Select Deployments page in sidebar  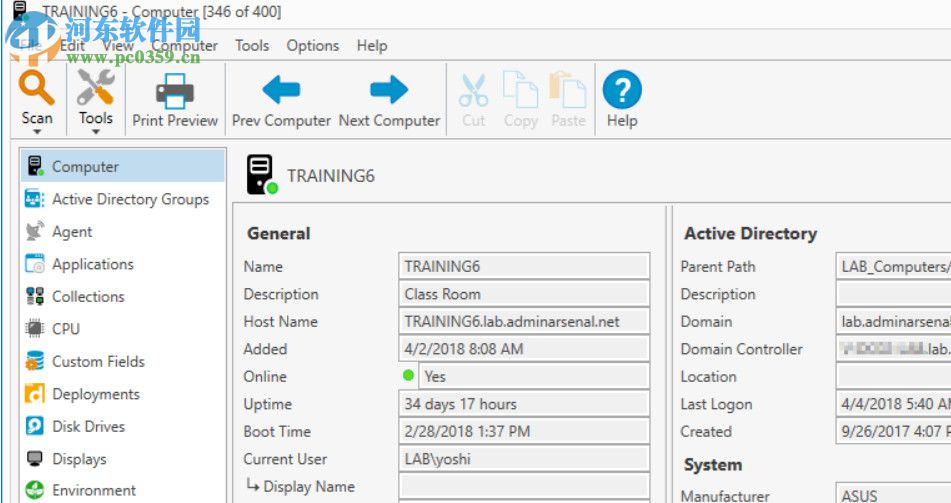click(123, 394)
